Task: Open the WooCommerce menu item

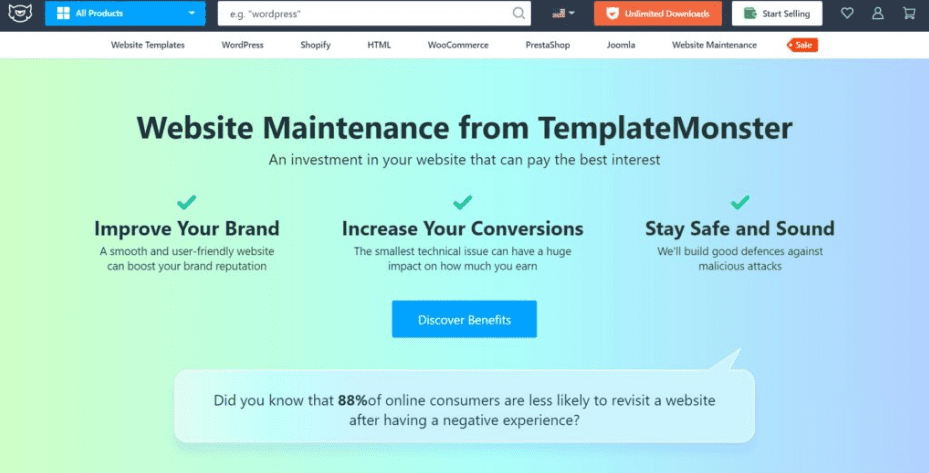Action: pyautogui.click(x=458, y=45)
